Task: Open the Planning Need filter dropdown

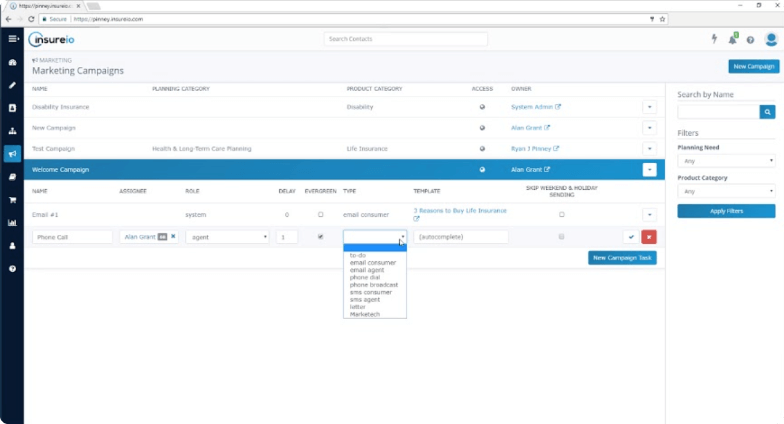Action: (726, 161)
